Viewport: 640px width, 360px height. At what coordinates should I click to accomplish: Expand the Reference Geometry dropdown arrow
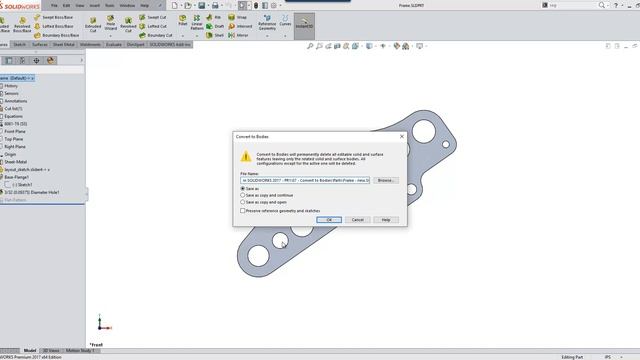(267, 36)
